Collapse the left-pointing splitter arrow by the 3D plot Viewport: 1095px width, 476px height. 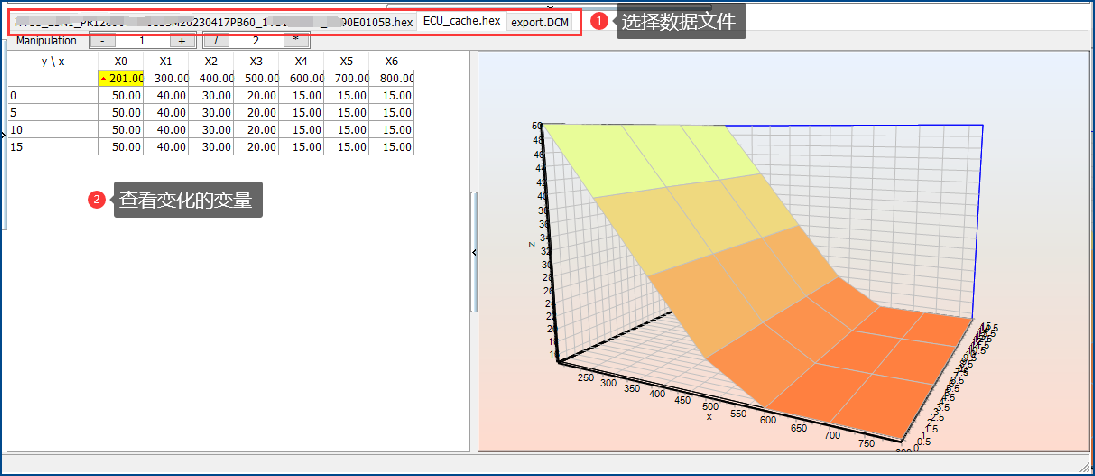click(474, 253)
